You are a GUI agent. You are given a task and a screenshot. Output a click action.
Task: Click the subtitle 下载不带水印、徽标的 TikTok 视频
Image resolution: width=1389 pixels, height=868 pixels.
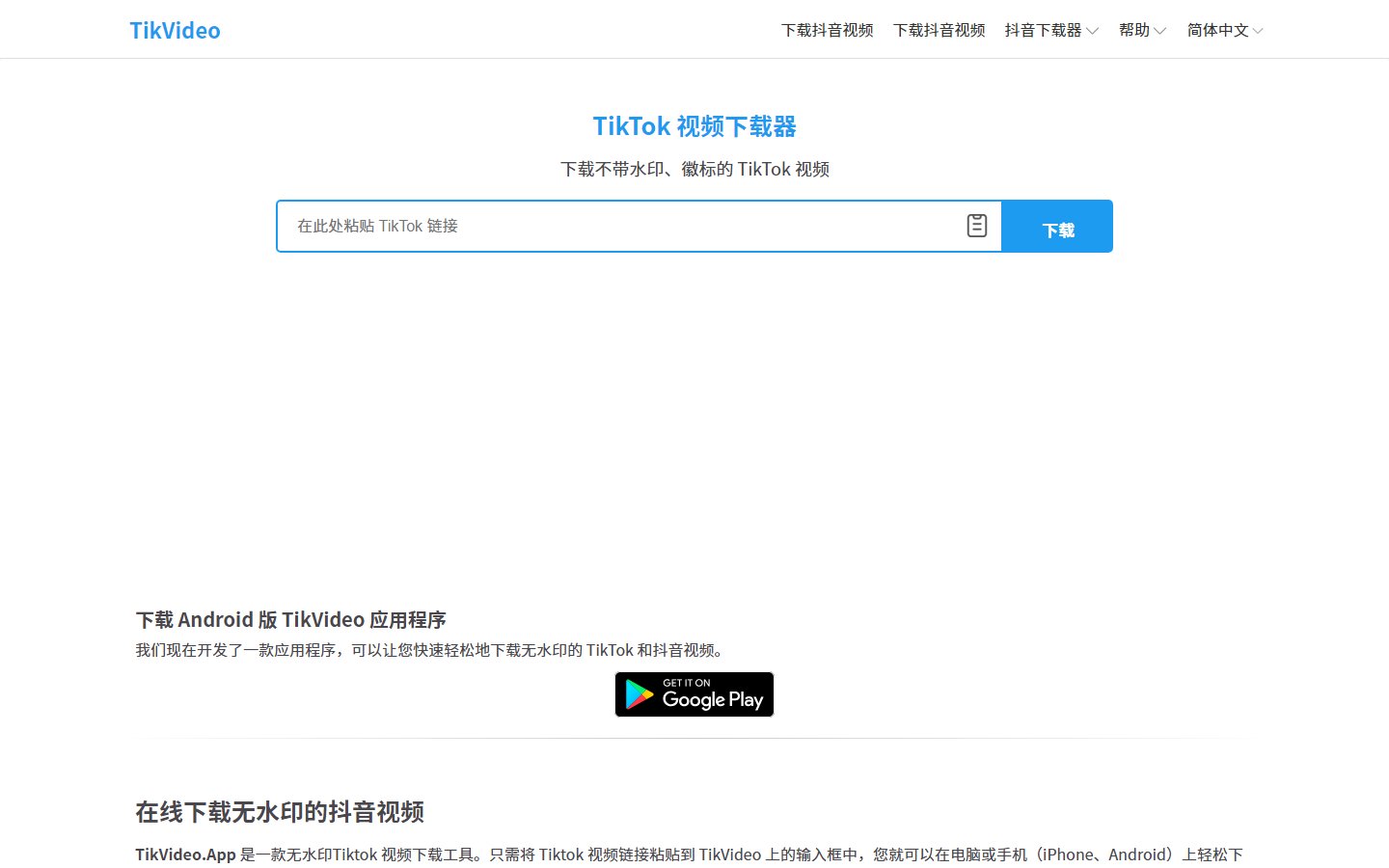coord(694,169)
